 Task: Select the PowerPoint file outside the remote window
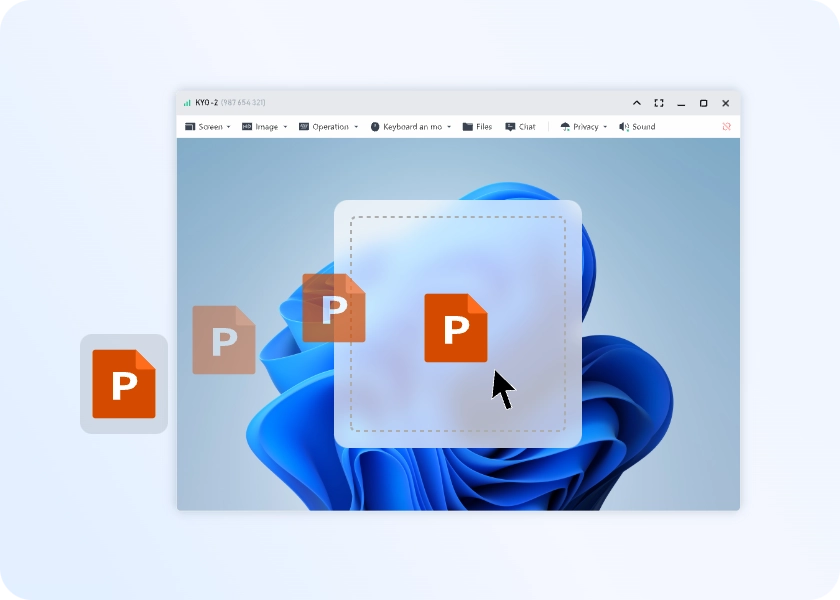(x=124, y=384)
